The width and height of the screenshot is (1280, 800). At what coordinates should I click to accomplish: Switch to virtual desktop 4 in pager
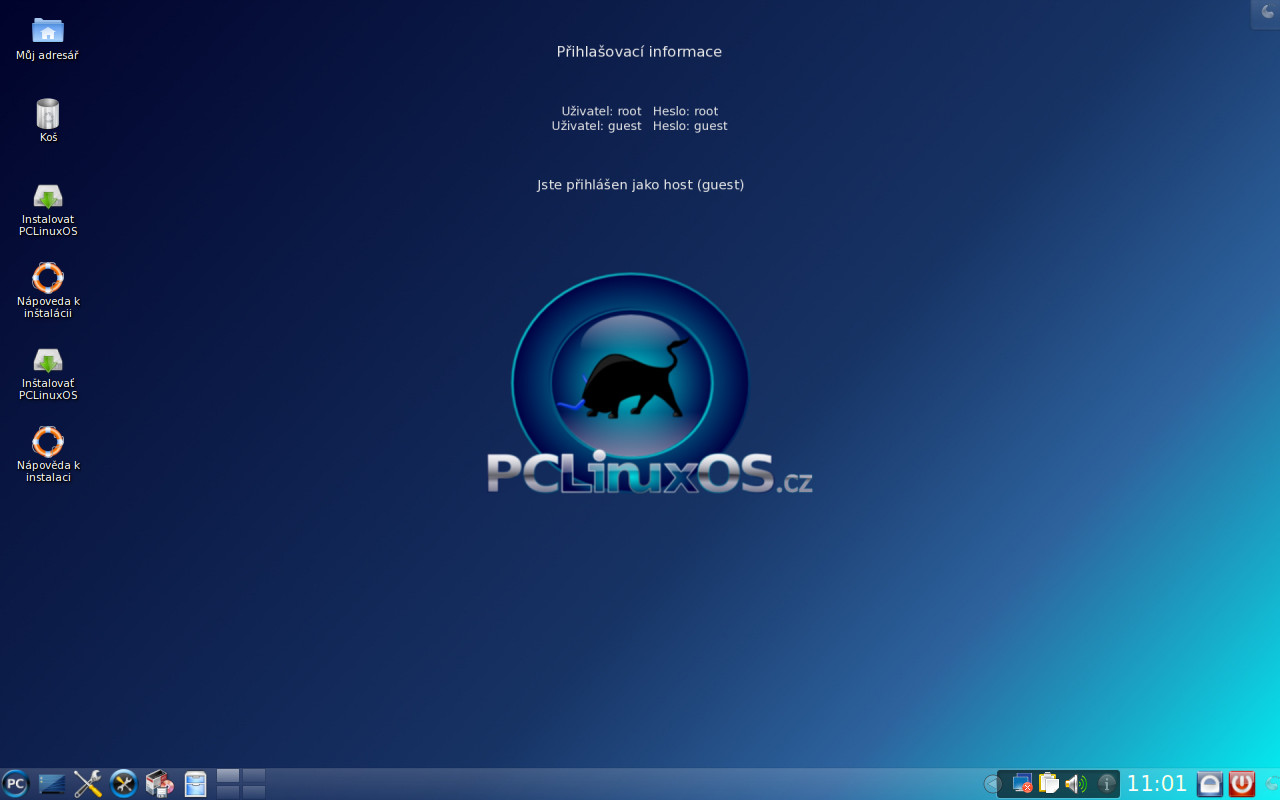point(254,792)
